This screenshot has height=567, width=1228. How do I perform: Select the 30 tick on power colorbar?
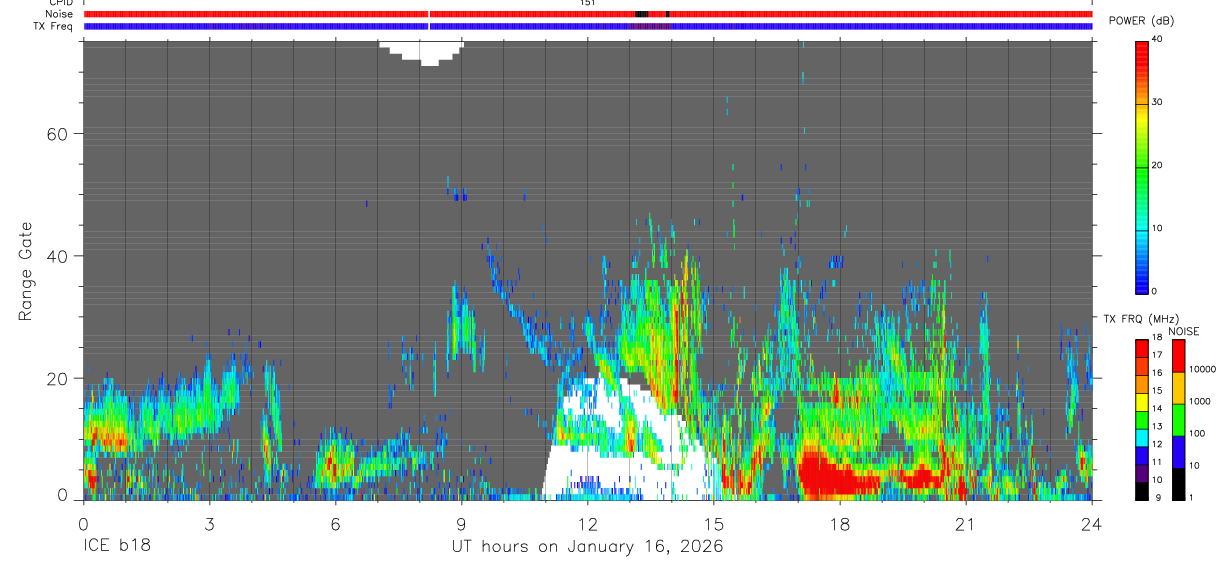pyautogui.click(x=1157, y=102)
